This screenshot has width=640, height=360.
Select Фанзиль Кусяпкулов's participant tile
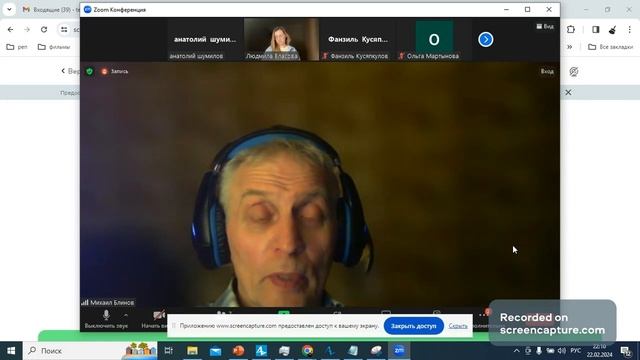(x=358, y=40)
